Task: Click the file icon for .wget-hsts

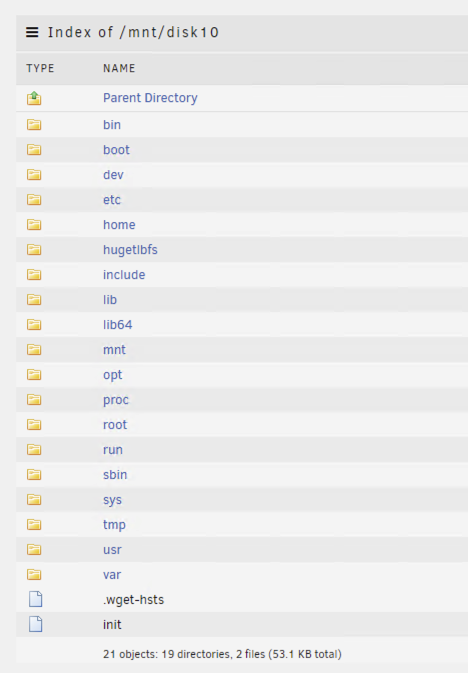Action: click(36, 599)
